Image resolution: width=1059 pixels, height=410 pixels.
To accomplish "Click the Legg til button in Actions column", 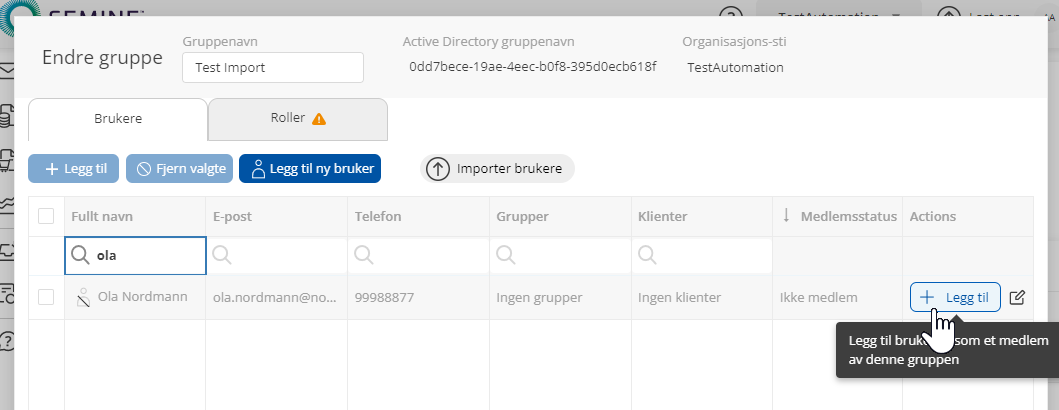I will (955, 297).
